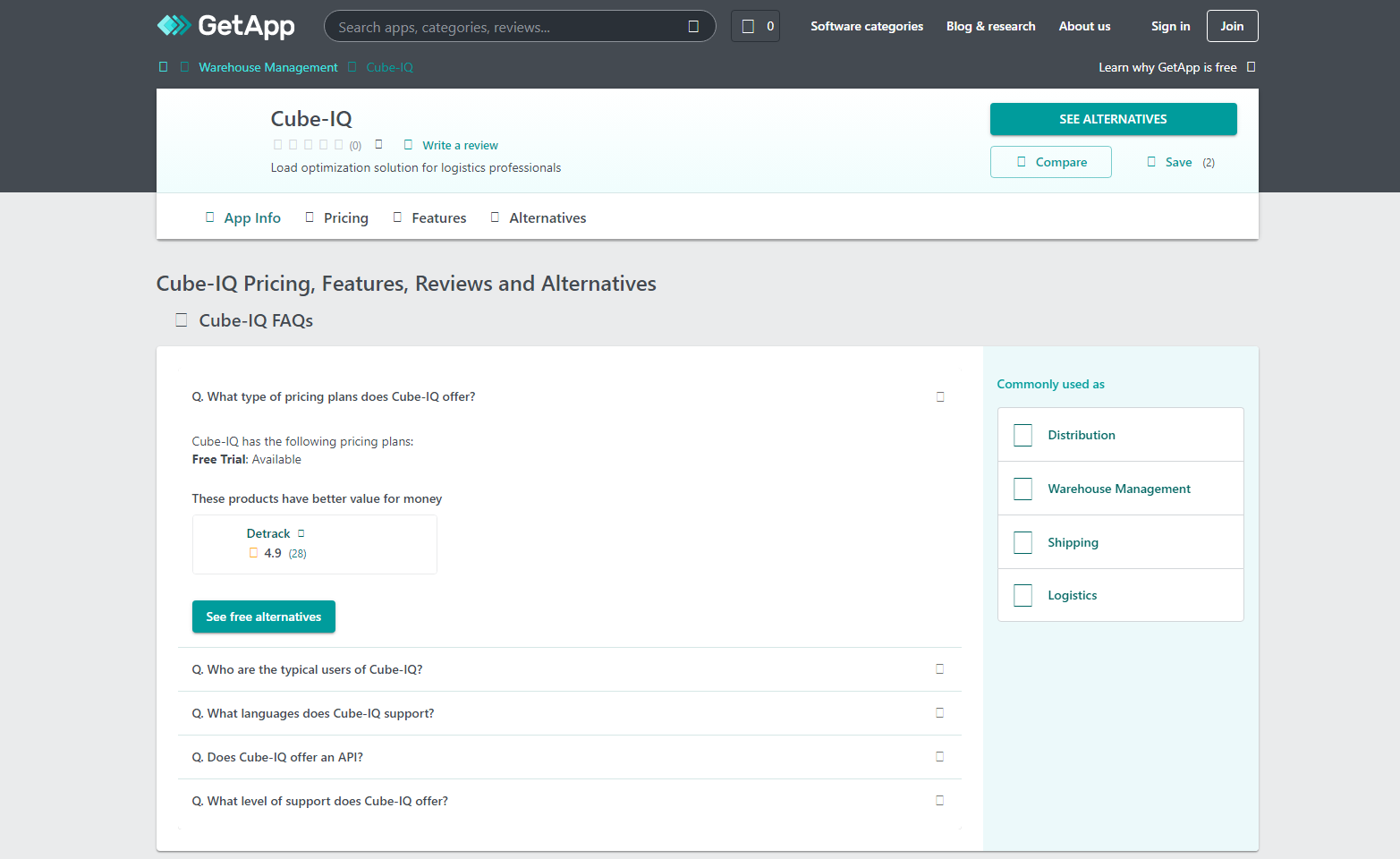Click the Sign in link
1400x859 pixels.
[1171, 26]
